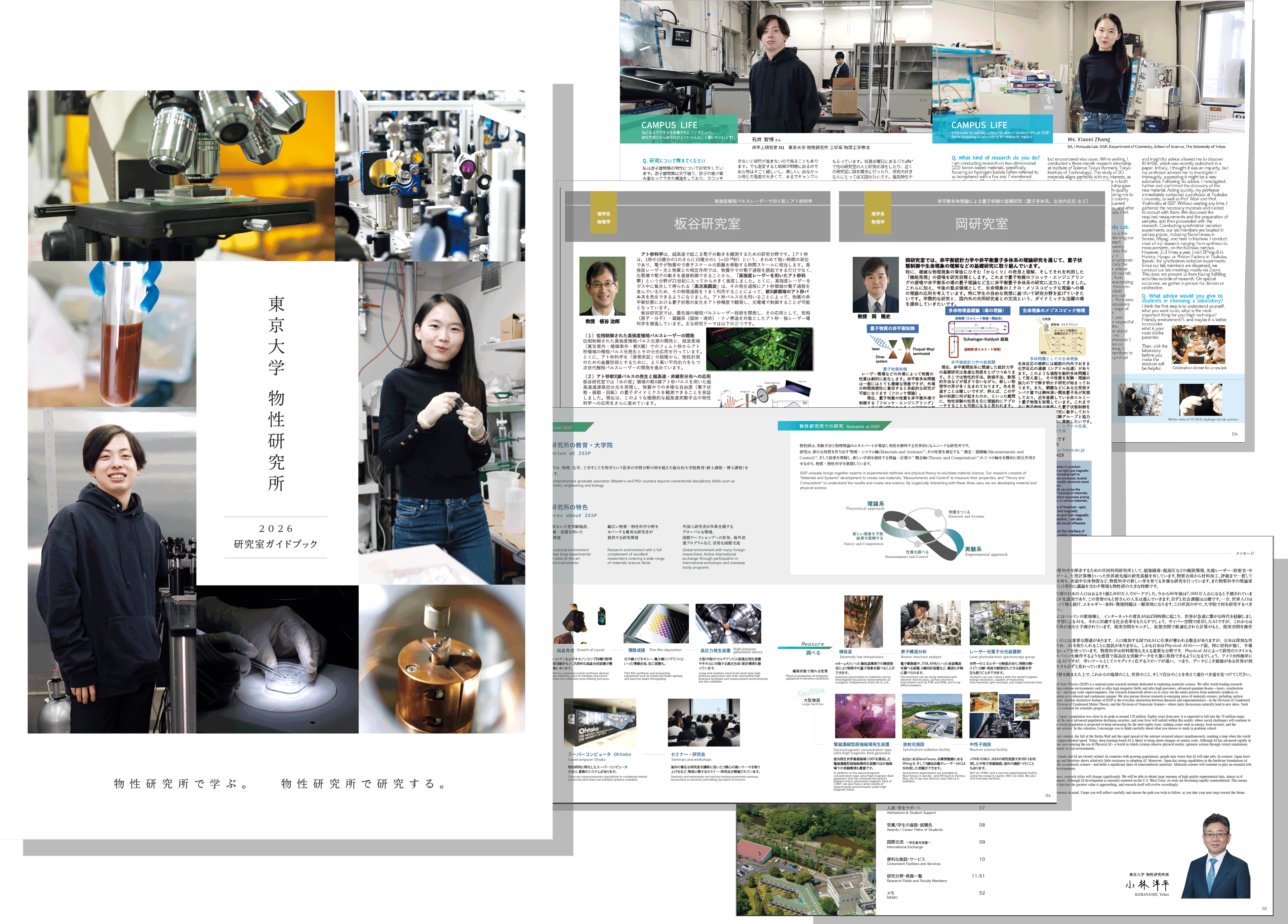Open the portrait of Professor 板谷 治郎
This screenshot has height=924, width=1288.
click(x=602, y=286)
